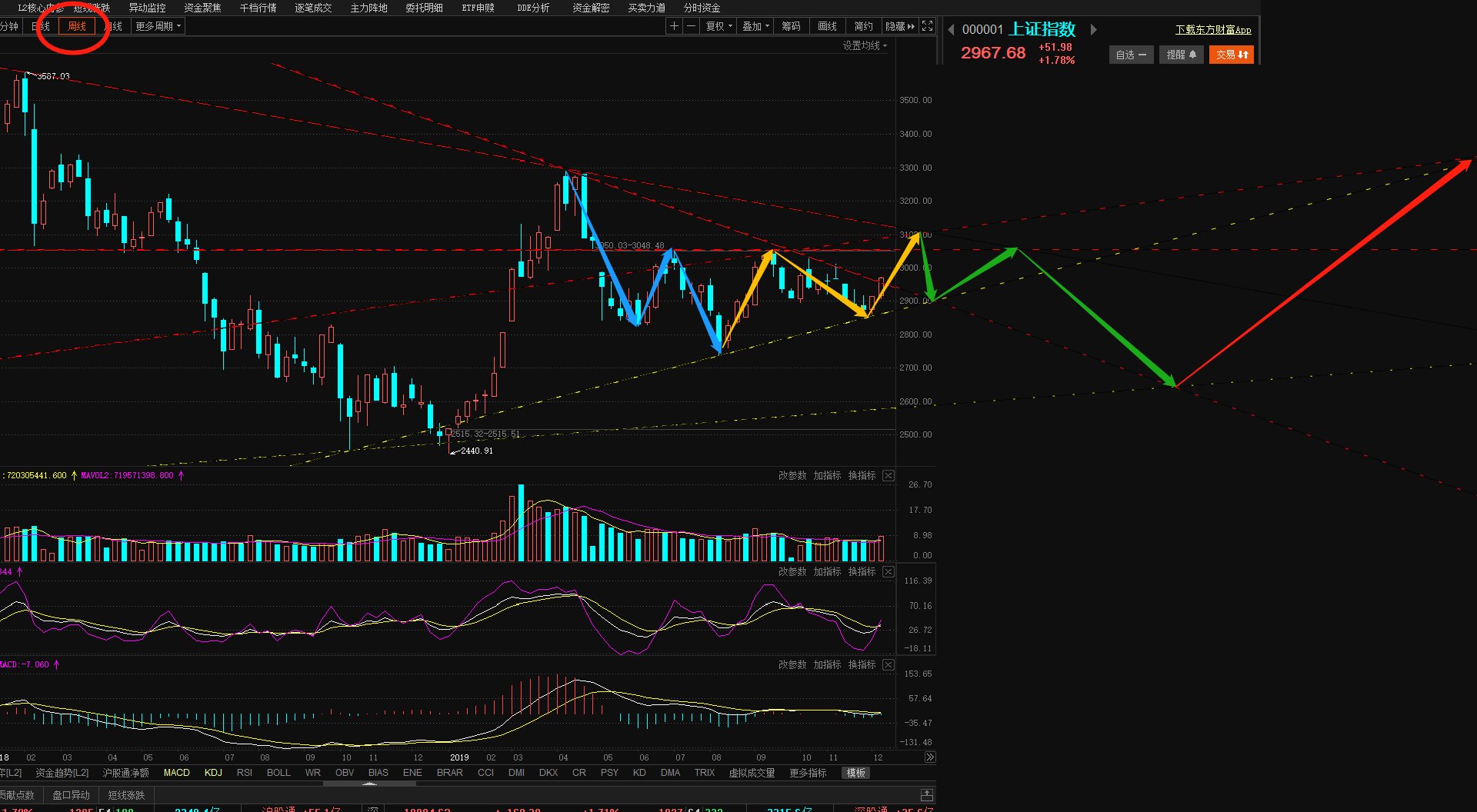1477x812 pixels.
Task: Open the ETF申赎 top menu tab
Action: 478,8
